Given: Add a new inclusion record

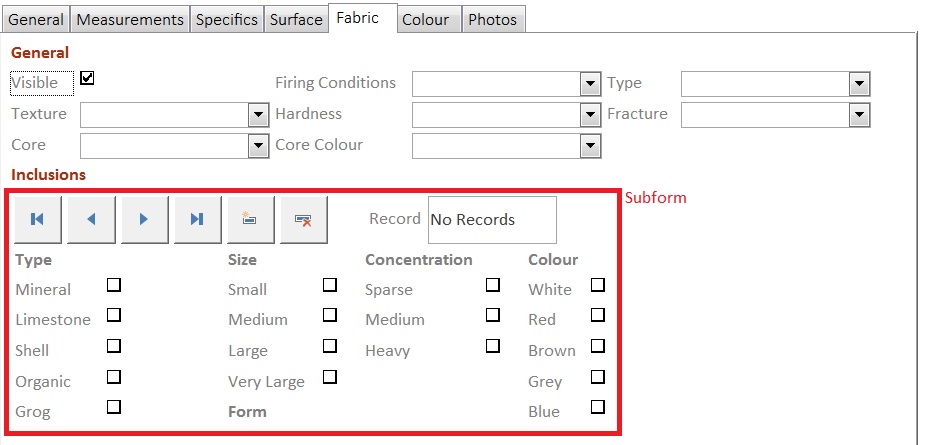Looking at the screenshot, I should (x=250, y=220).
